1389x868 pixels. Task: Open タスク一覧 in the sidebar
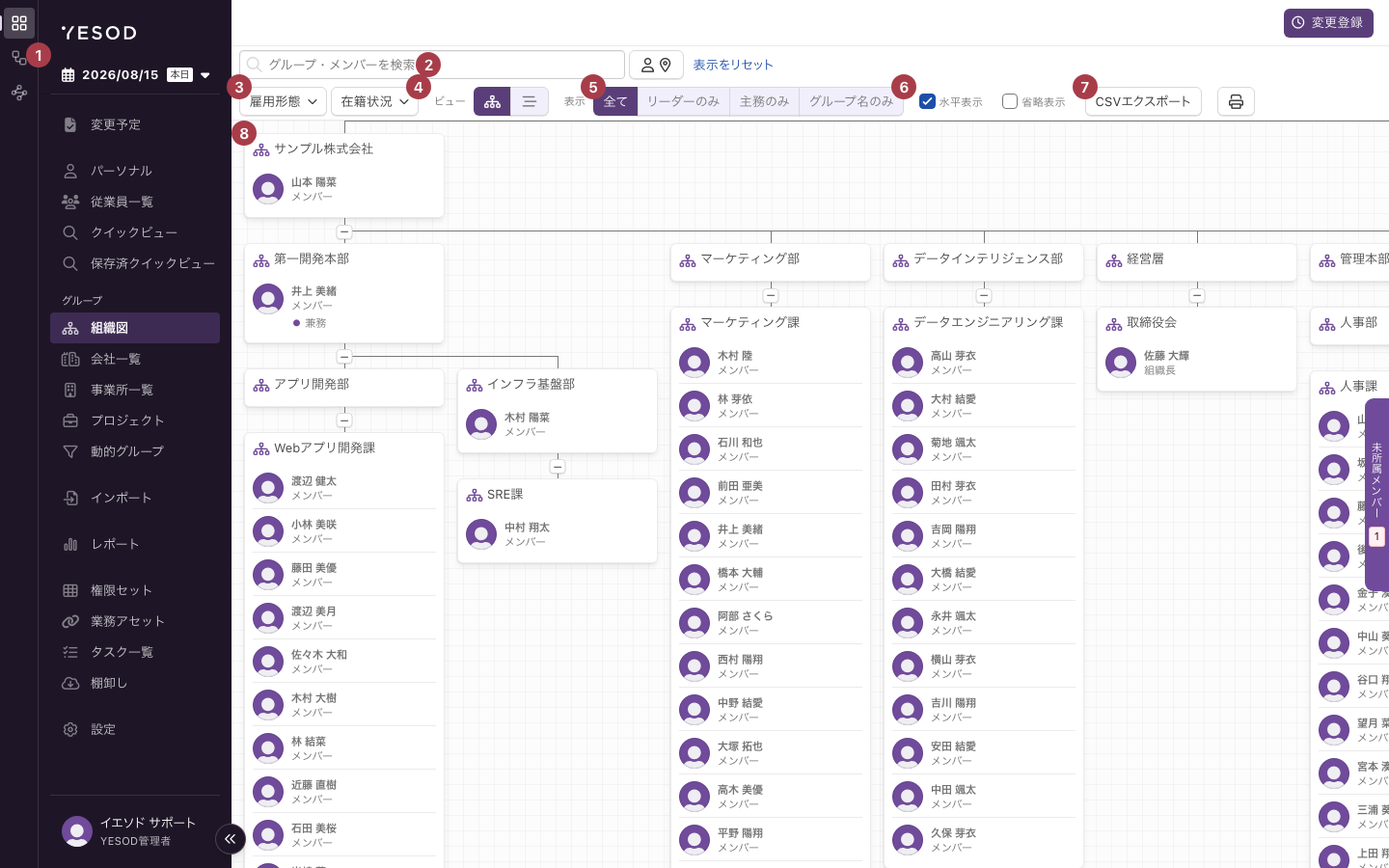click(135, 652)
